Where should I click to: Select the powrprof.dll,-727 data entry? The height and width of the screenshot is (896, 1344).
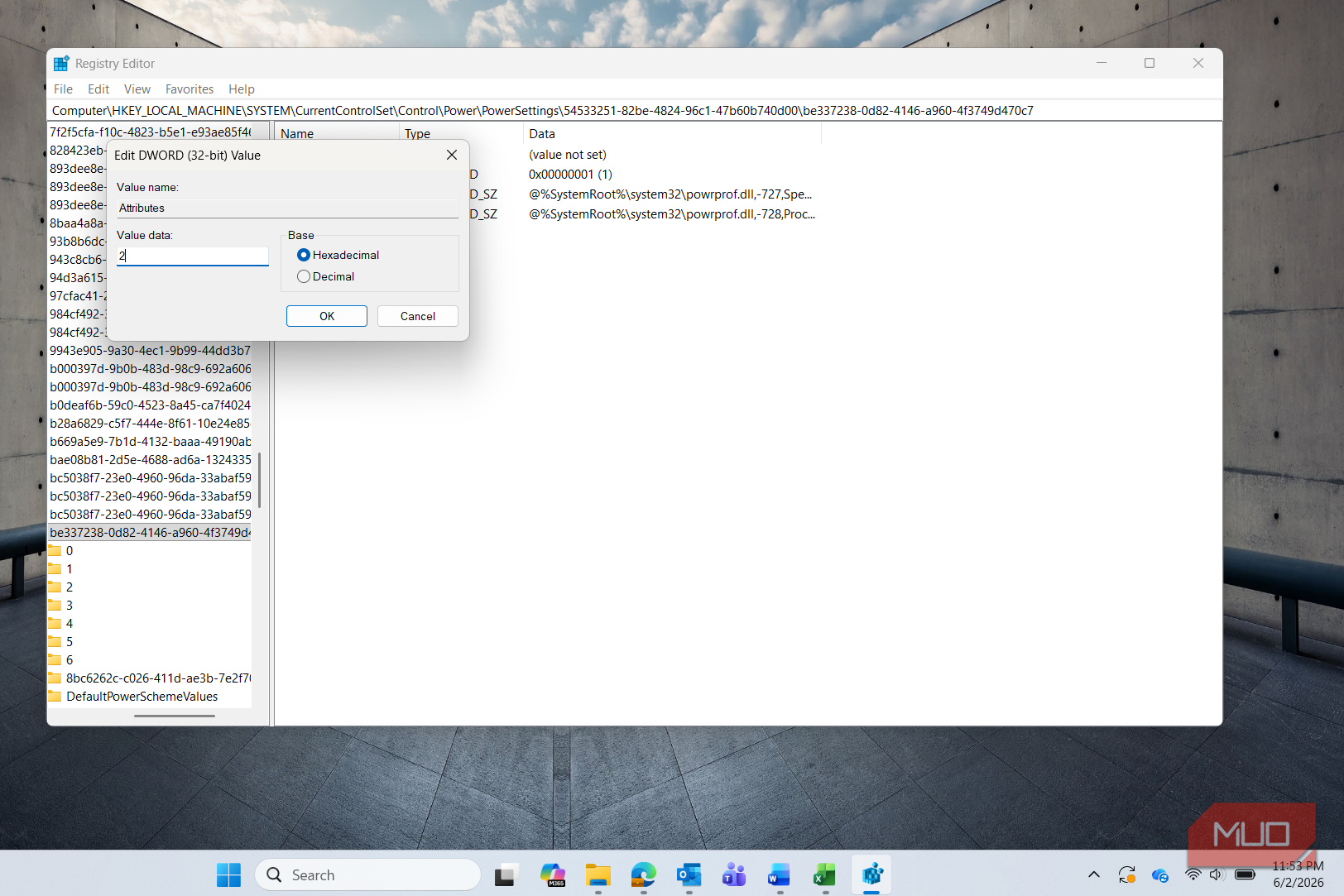click(x=670, y=194)
